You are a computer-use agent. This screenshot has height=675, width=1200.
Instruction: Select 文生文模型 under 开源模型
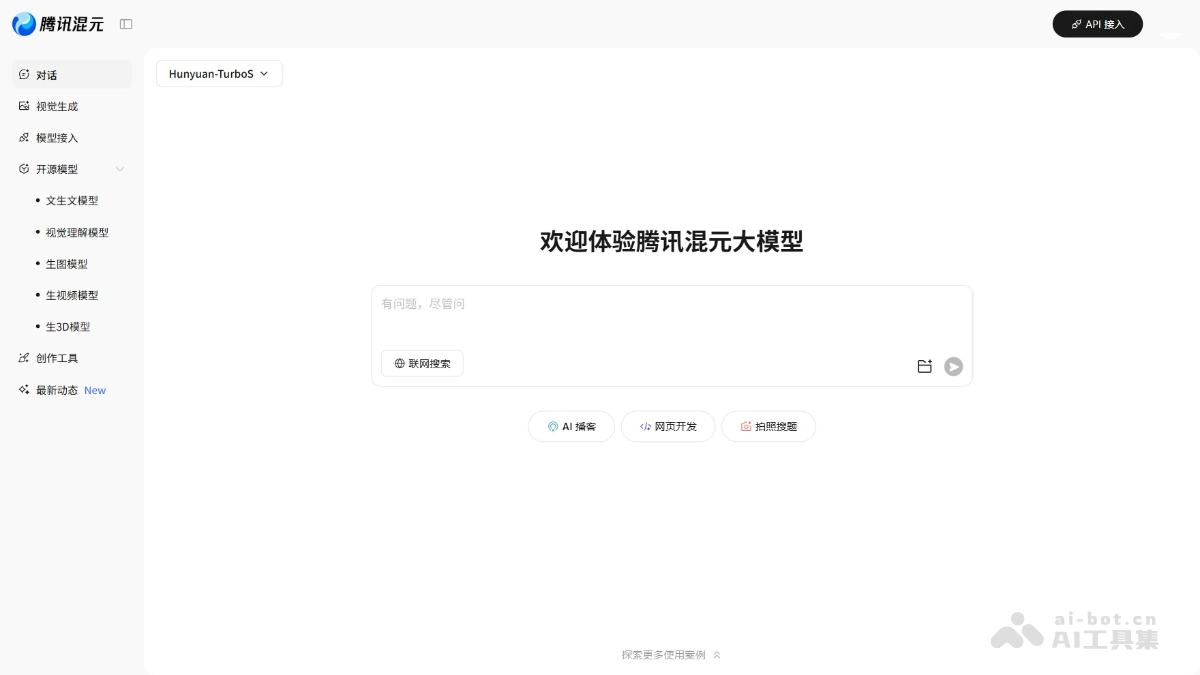pos(72,200)
